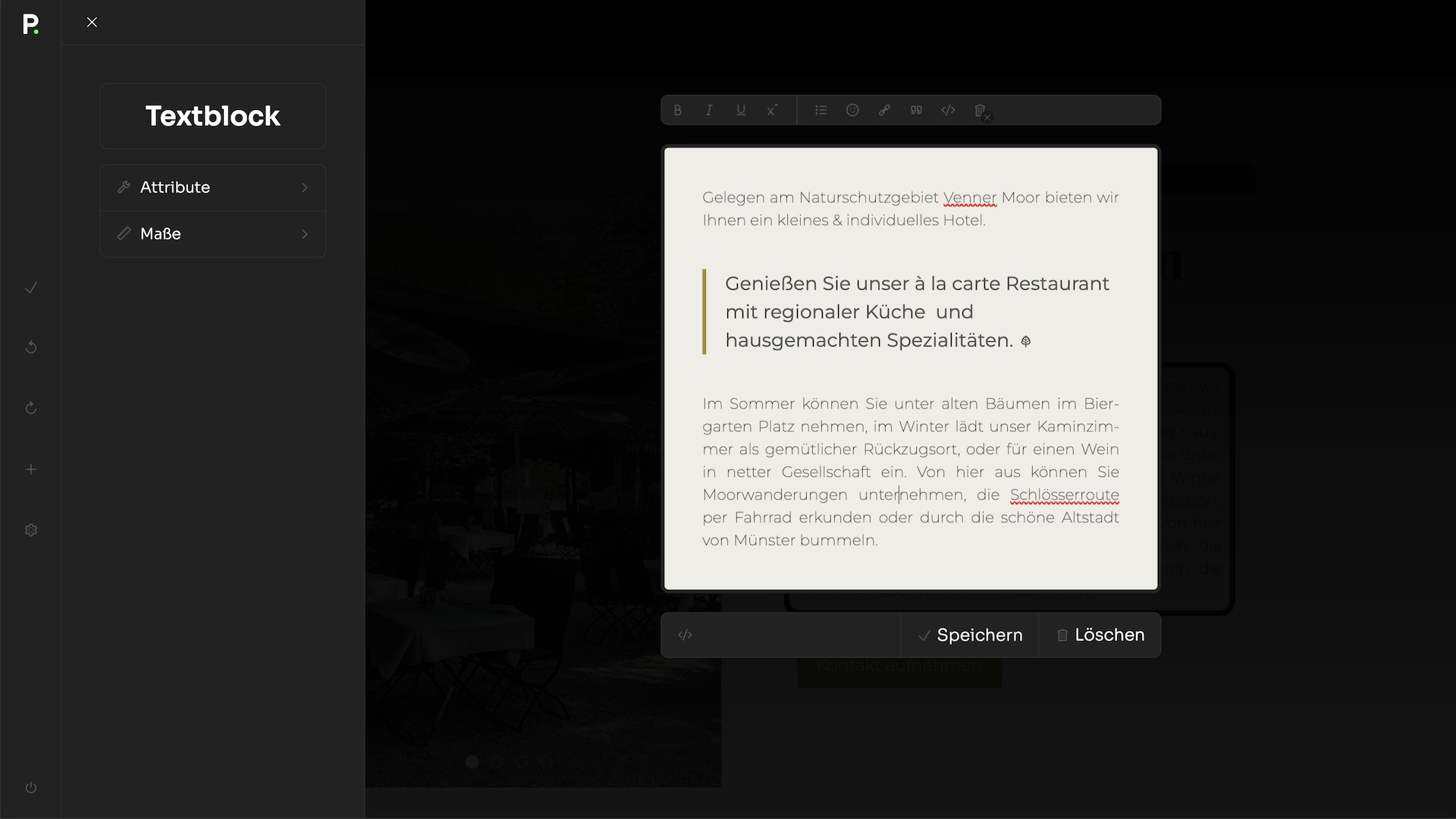The height and width of the screenshot is (819, 1456).
Task: Clear formatting with trash icon
Action: 981,111
